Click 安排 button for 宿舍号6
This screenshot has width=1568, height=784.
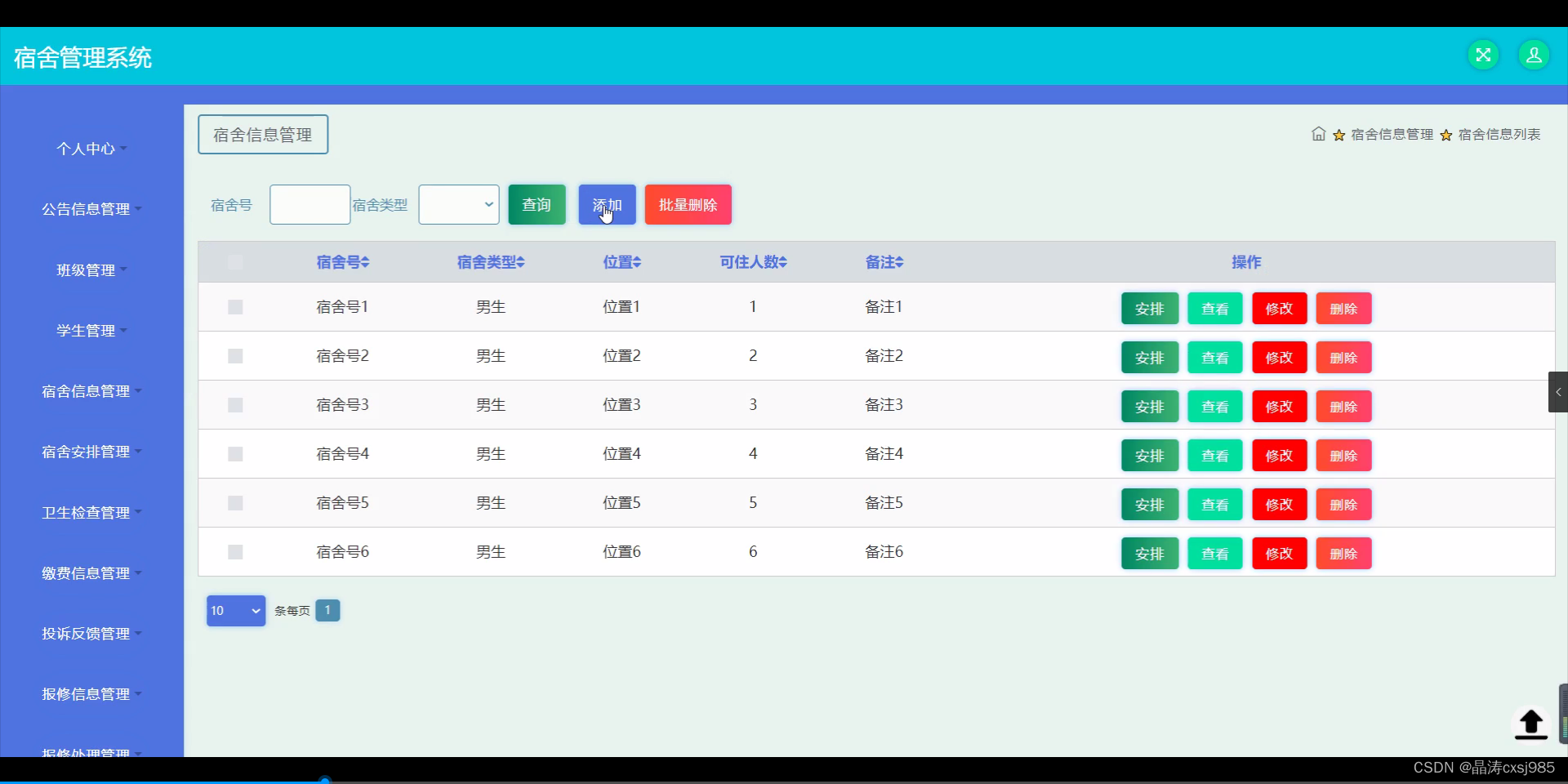pyautogui.click(x=1150, y=554)
